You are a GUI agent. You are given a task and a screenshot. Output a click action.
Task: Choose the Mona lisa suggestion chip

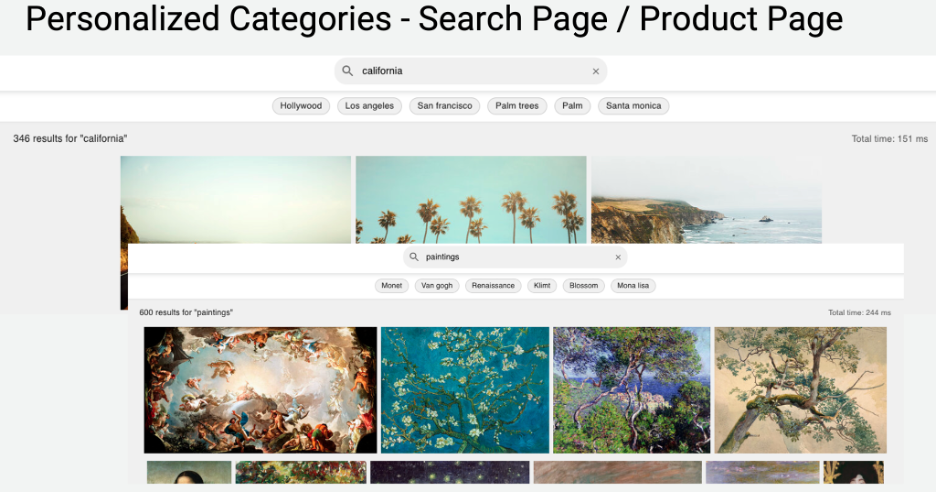tap(633, 285)
